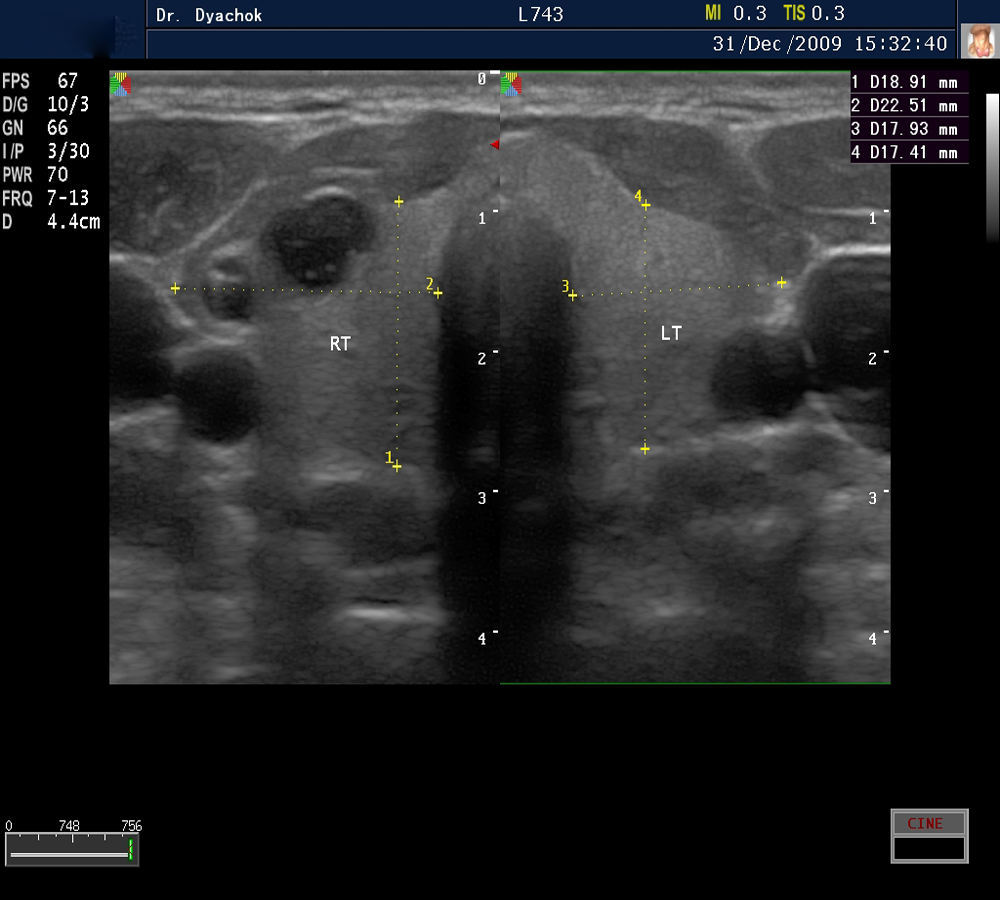
Task: Click caliper cross labeled 3
Action: tap(573, 295)
